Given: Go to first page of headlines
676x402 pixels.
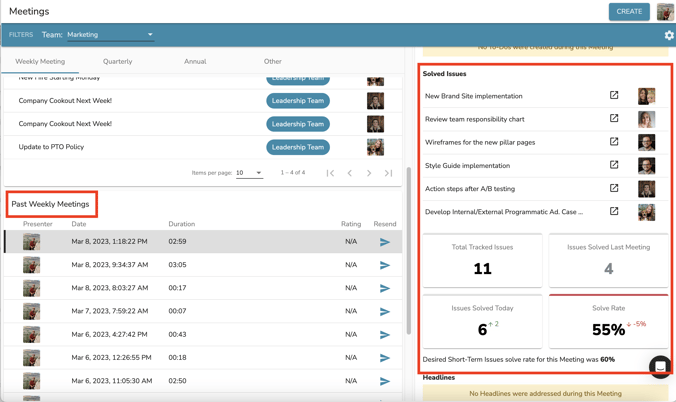Looking at the screenshot, I should click(x=330, y=173).
